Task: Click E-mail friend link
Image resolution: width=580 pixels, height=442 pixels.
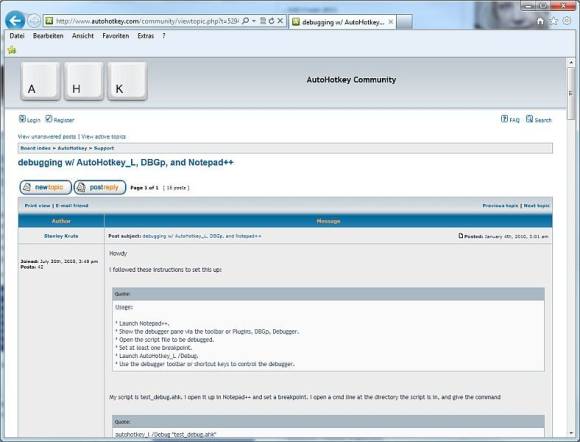Action: click(72, 205)
